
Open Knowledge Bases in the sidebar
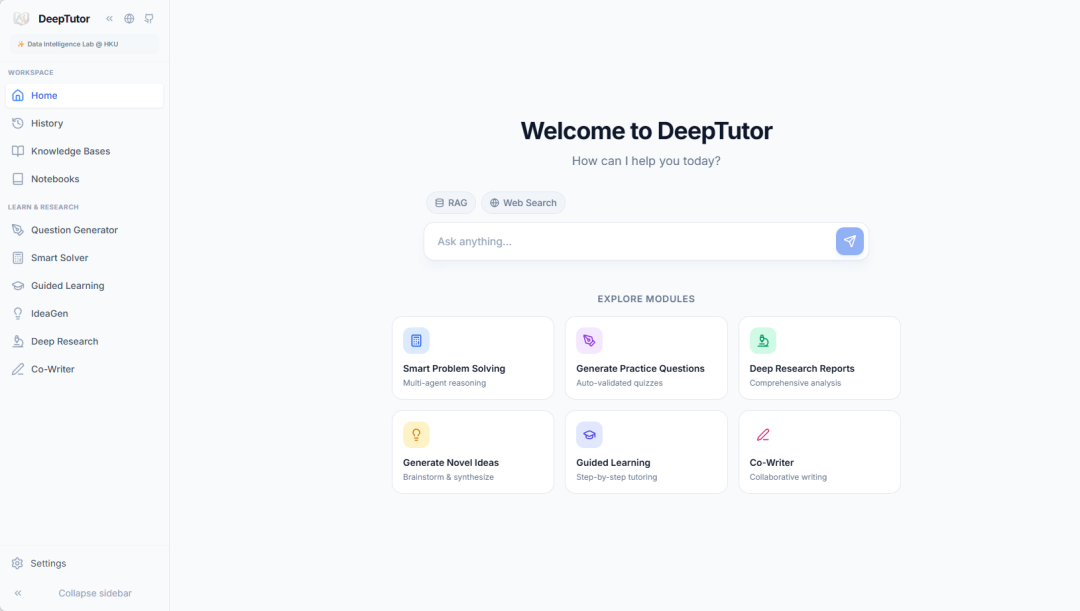[x=70, y=151]
